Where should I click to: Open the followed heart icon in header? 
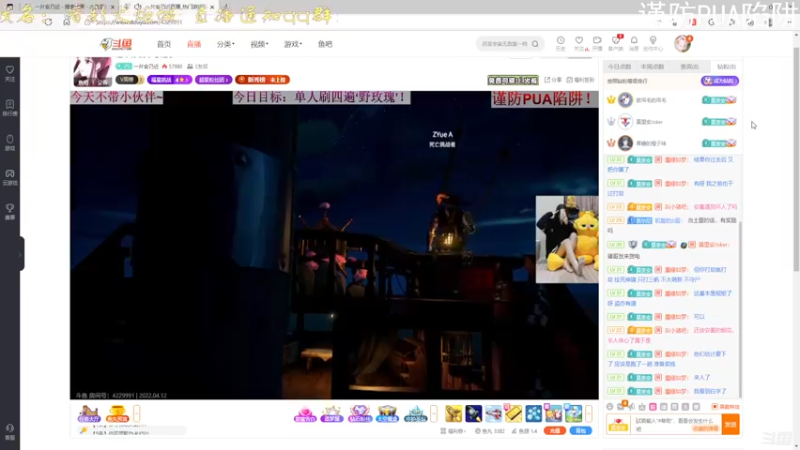[x=579, y=43]
